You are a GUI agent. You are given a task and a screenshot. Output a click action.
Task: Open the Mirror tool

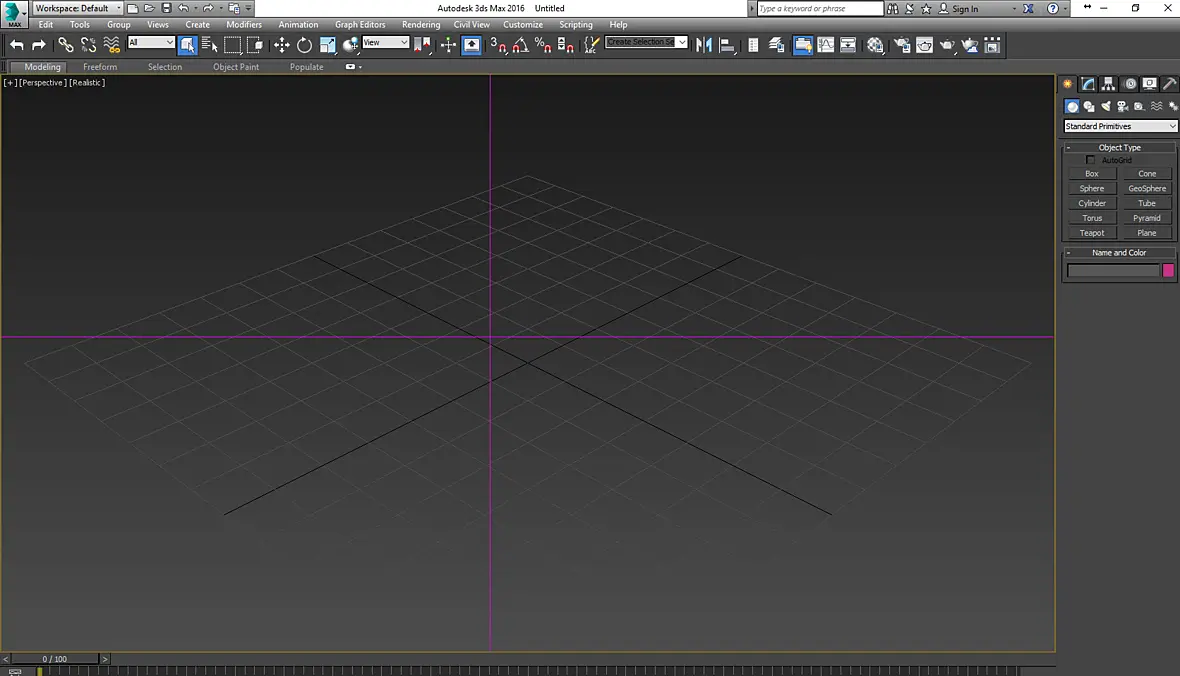(704, 45)
